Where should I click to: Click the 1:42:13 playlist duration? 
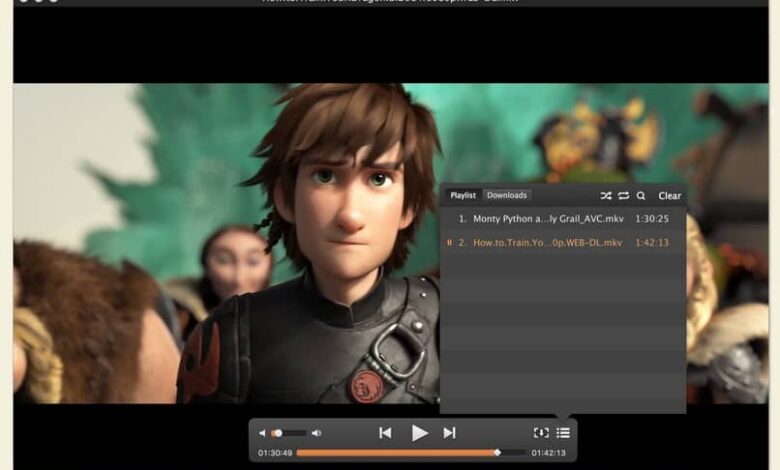tap(652, 243)
